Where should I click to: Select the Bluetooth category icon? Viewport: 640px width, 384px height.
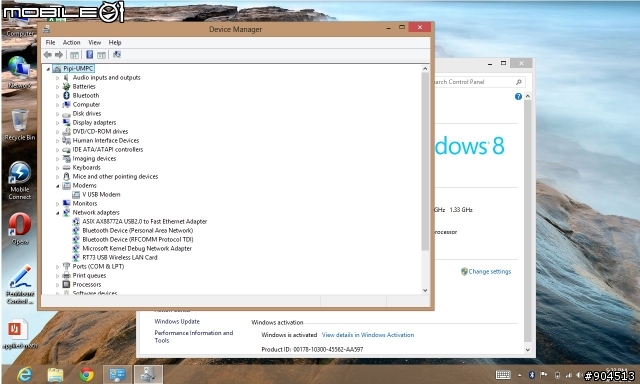coord(67,95)
